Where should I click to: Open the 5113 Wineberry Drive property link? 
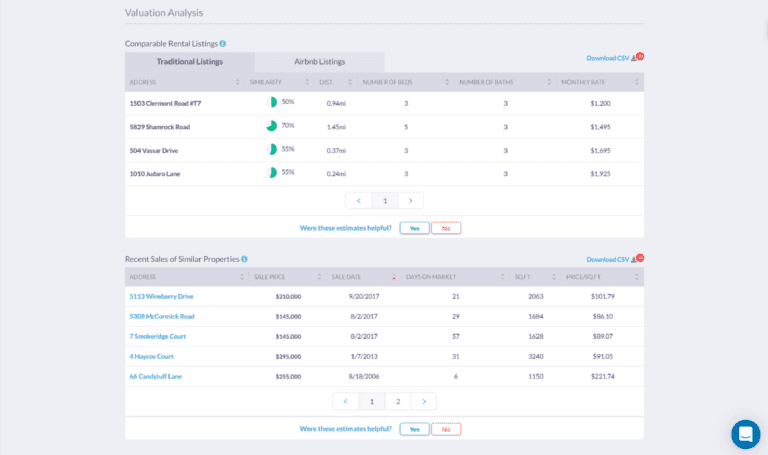point(161,296)
